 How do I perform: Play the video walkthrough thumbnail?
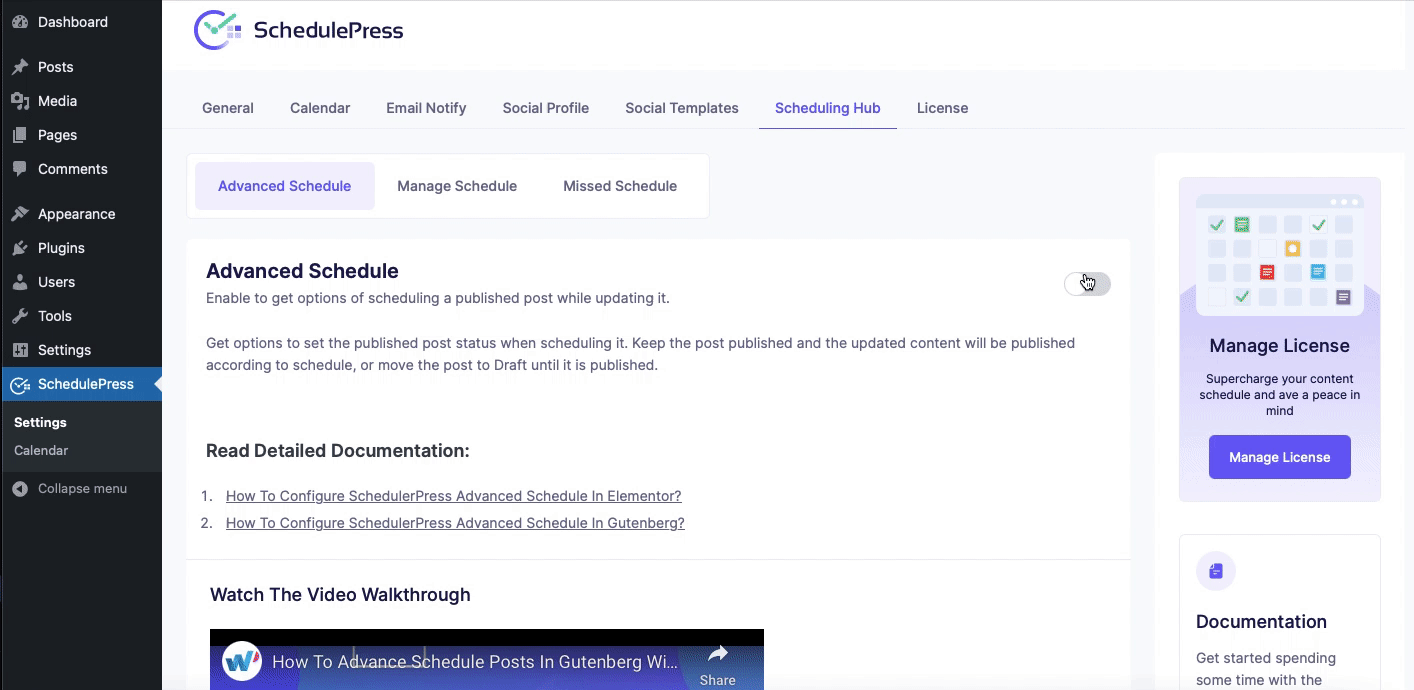486,660
